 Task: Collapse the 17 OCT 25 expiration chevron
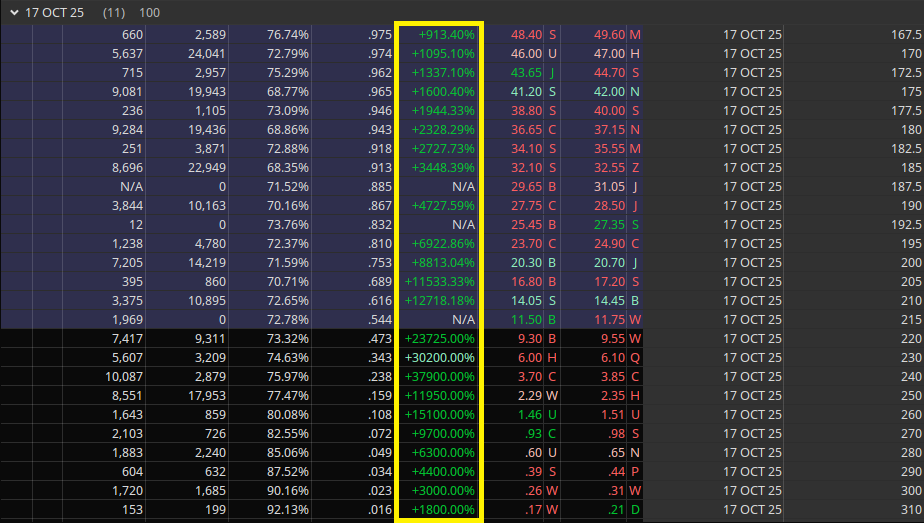[x=13, y=13]
